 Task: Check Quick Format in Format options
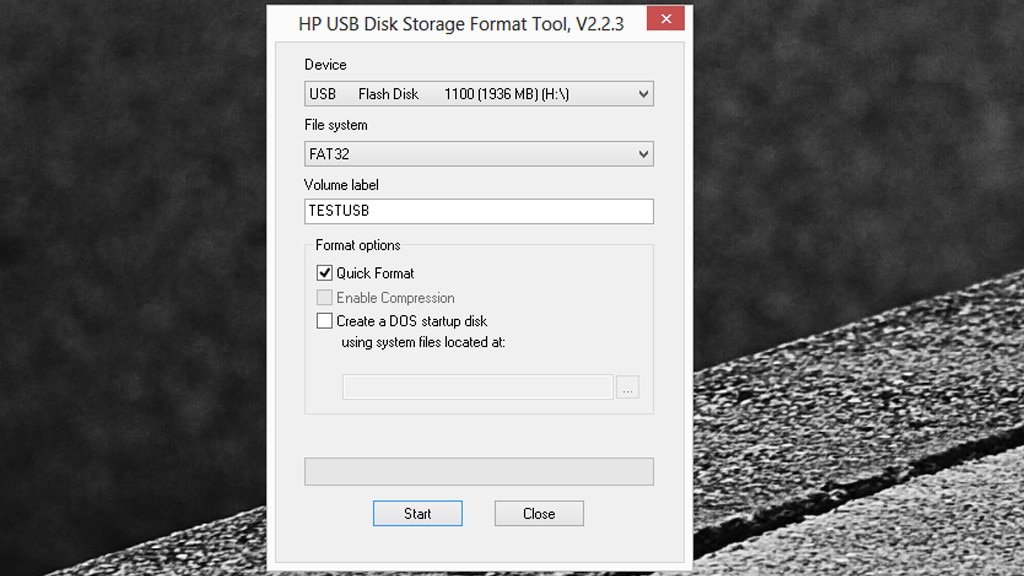324,273
